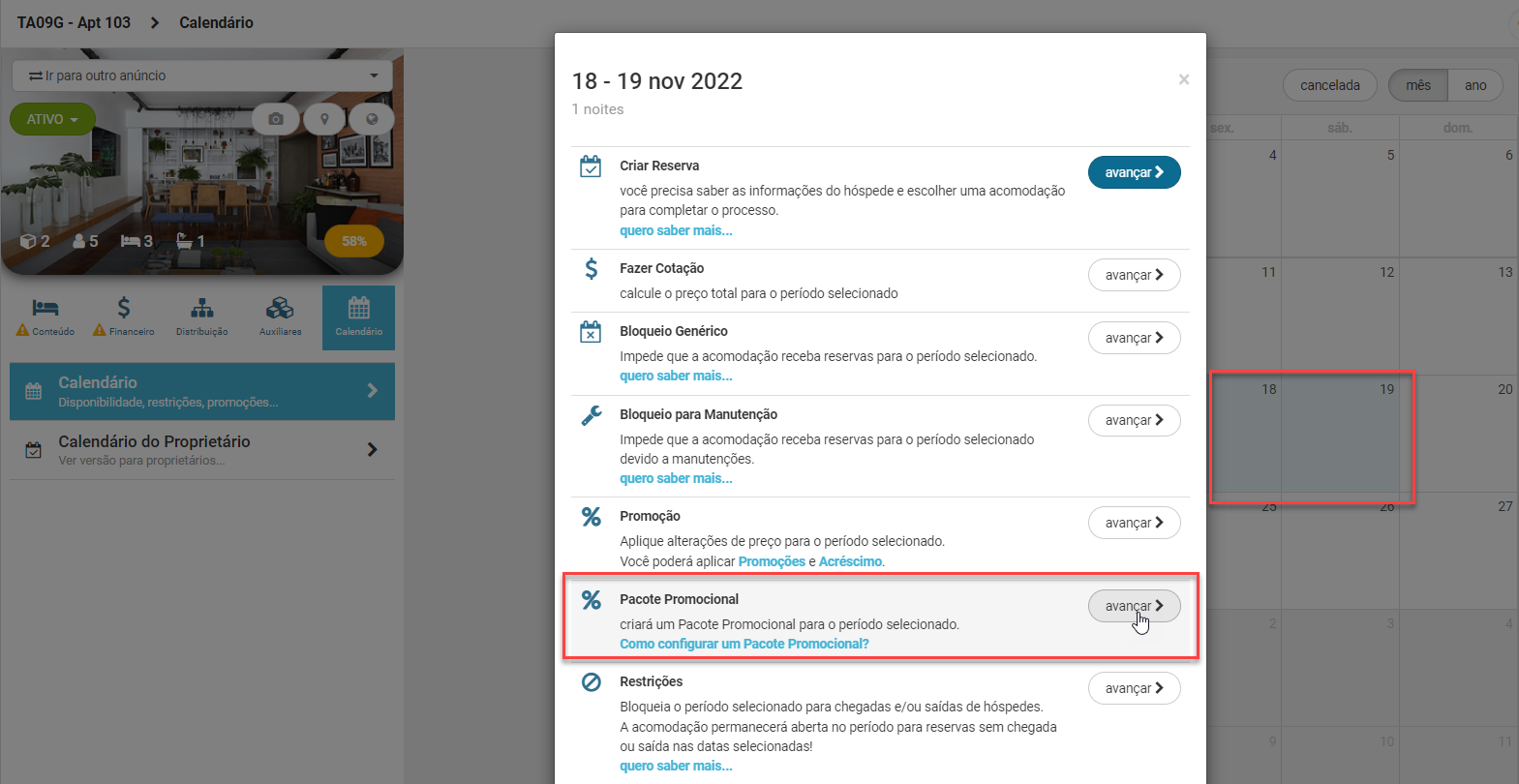Click the rooms cube count icon
Screen dimensions: 1519x784
tap(28, 241)
